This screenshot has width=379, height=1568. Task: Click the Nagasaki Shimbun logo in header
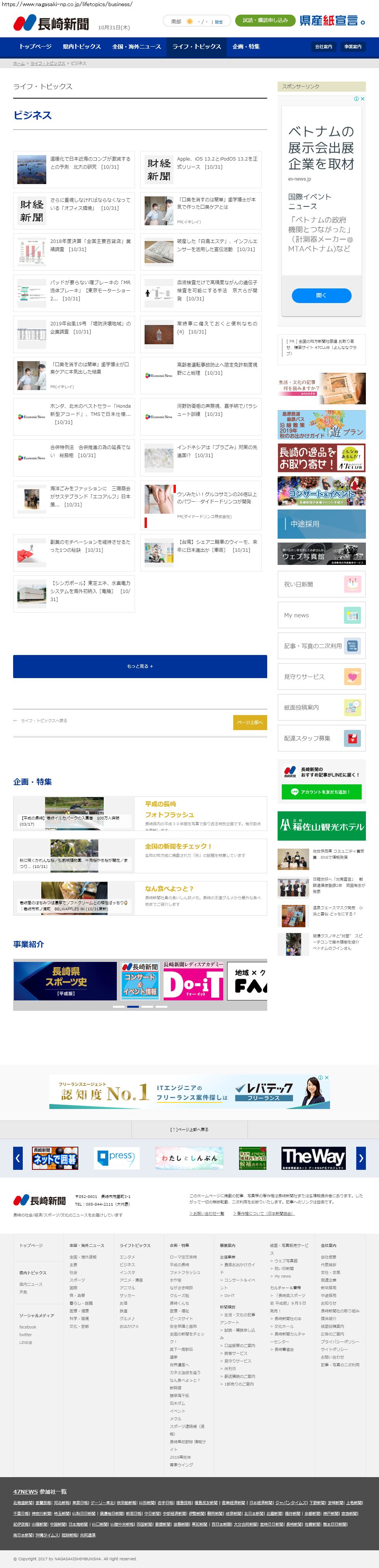pyautogui.click(x=51, y=24)
